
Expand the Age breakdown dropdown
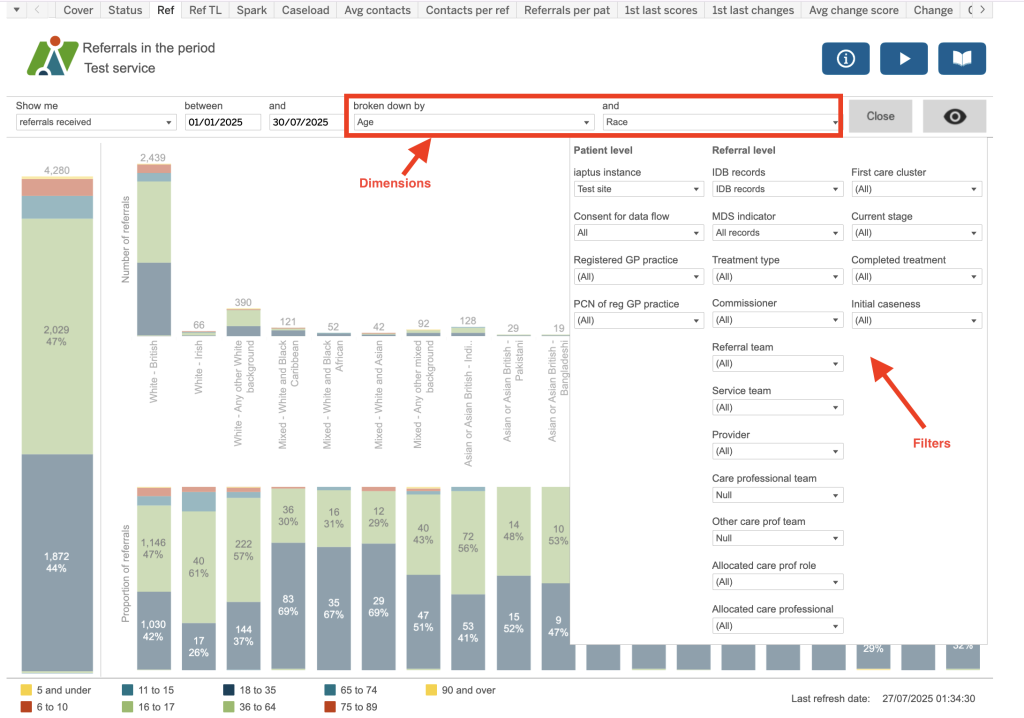(472, 122)
